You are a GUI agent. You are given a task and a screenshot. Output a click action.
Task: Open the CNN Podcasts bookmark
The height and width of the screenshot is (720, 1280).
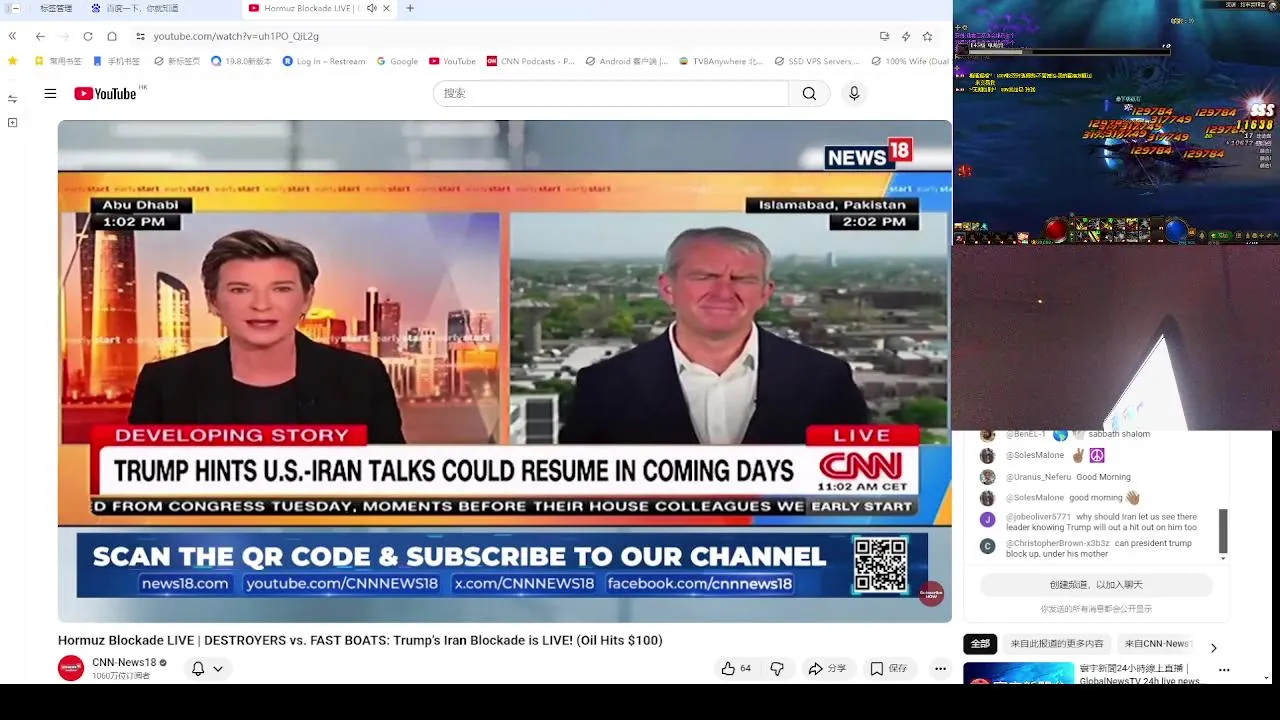click(x=530, y=61)
